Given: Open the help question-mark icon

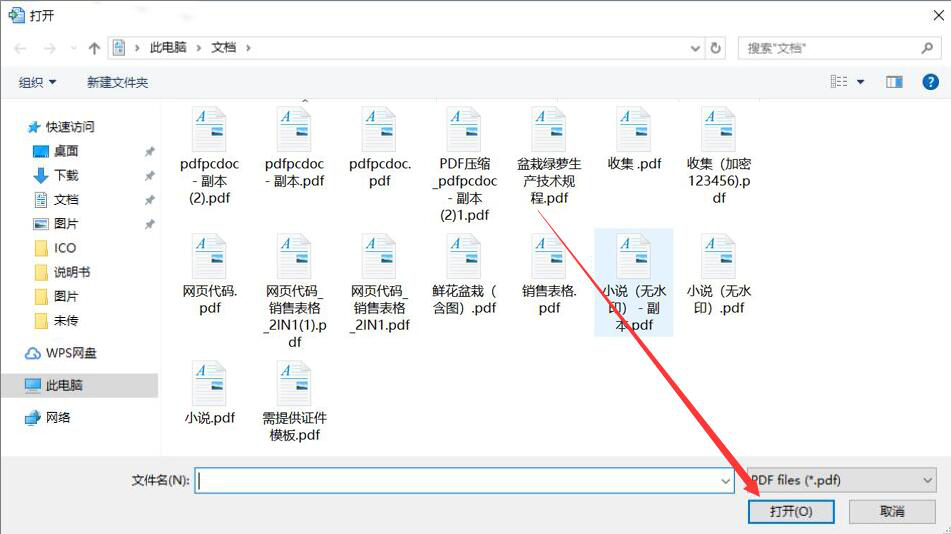Looking at the screenshot, I should click(930, 82).
